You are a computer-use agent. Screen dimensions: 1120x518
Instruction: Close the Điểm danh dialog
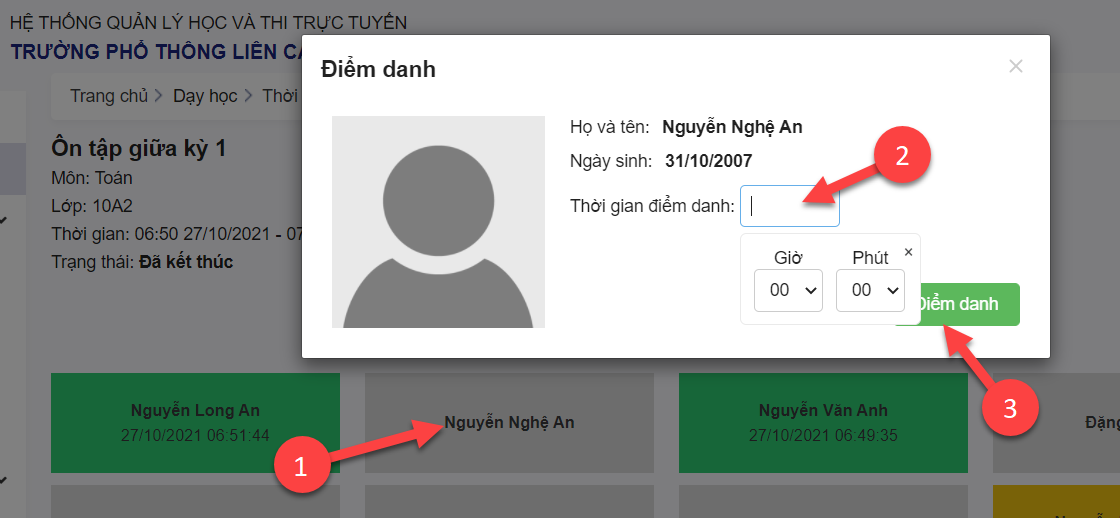pos(1015,67)
